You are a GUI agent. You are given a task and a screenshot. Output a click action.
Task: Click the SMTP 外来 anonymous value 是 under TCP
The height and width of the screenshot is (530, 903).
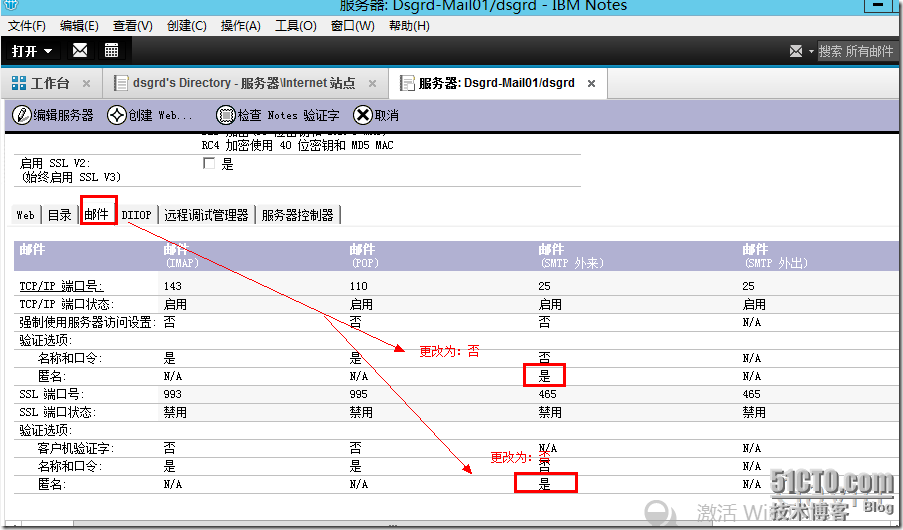[544, 376]
